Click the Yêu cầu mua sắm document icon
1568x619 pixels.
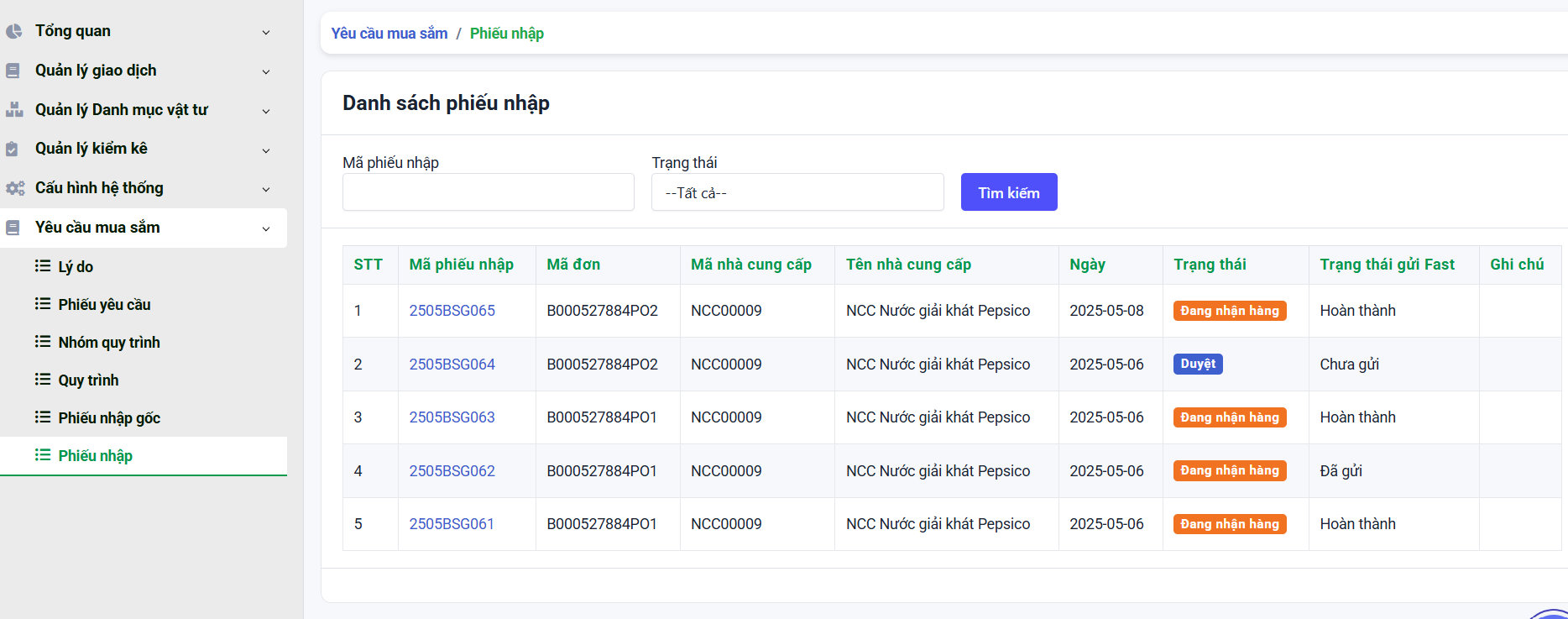pos(13,228)
